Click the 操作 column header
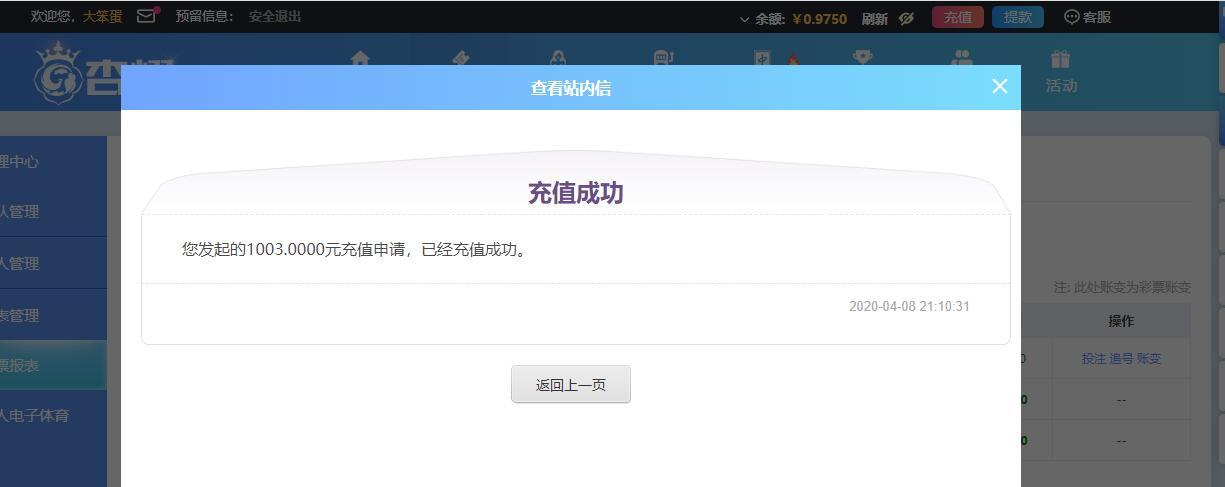 (x=1121, y=321)
